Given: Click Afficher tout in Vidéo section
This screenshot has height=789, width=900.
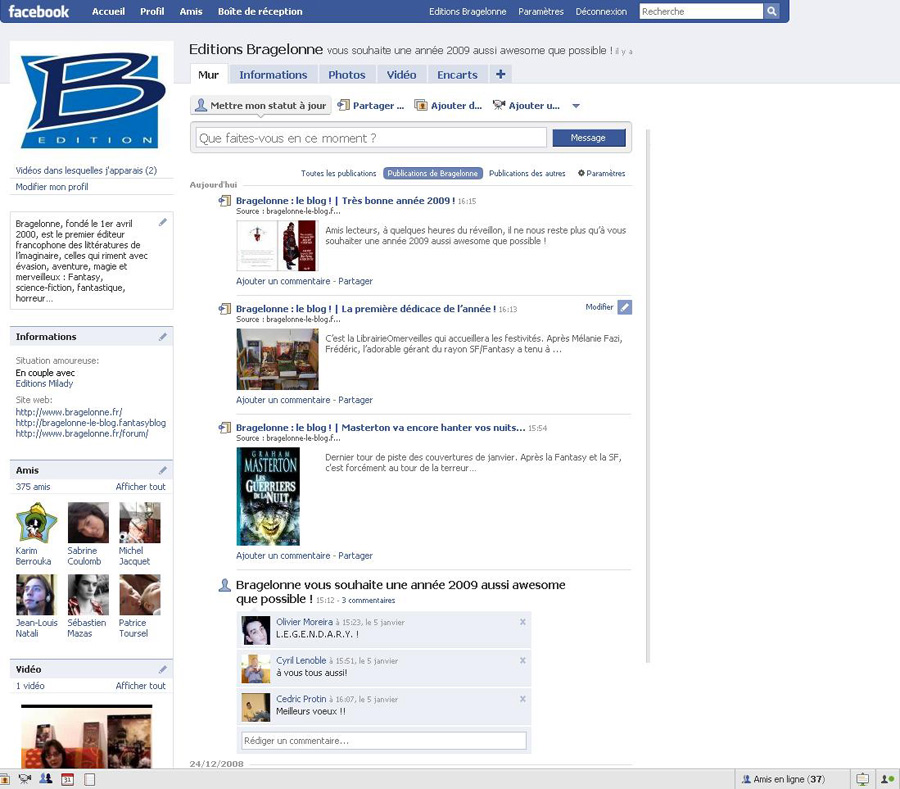Looking at the screenshot, I should coord(141,686).
